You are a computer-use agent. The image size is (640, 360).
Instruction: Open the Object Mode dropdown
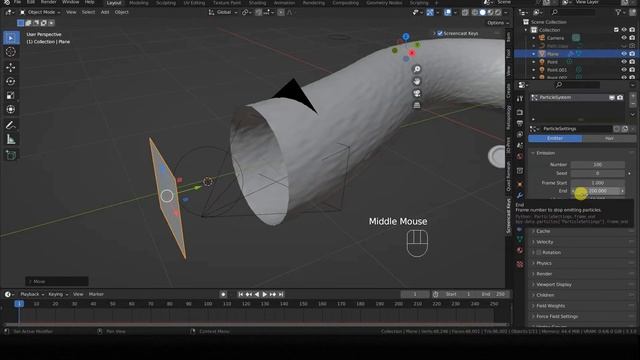pyautogui.click(x=40, y=12)
